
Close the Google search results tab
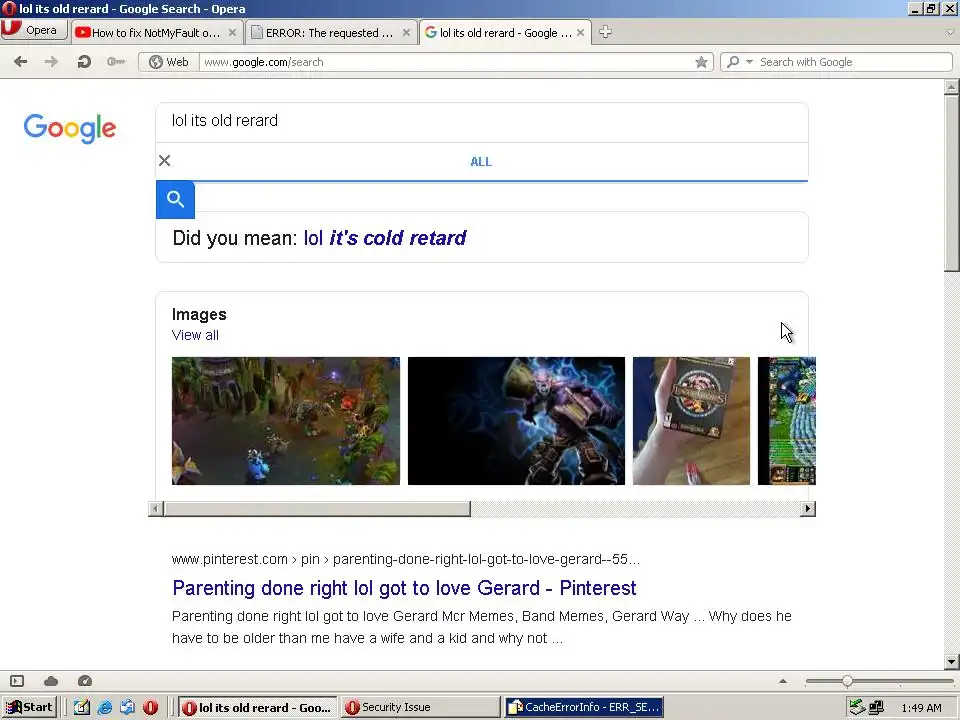point(580,32)
